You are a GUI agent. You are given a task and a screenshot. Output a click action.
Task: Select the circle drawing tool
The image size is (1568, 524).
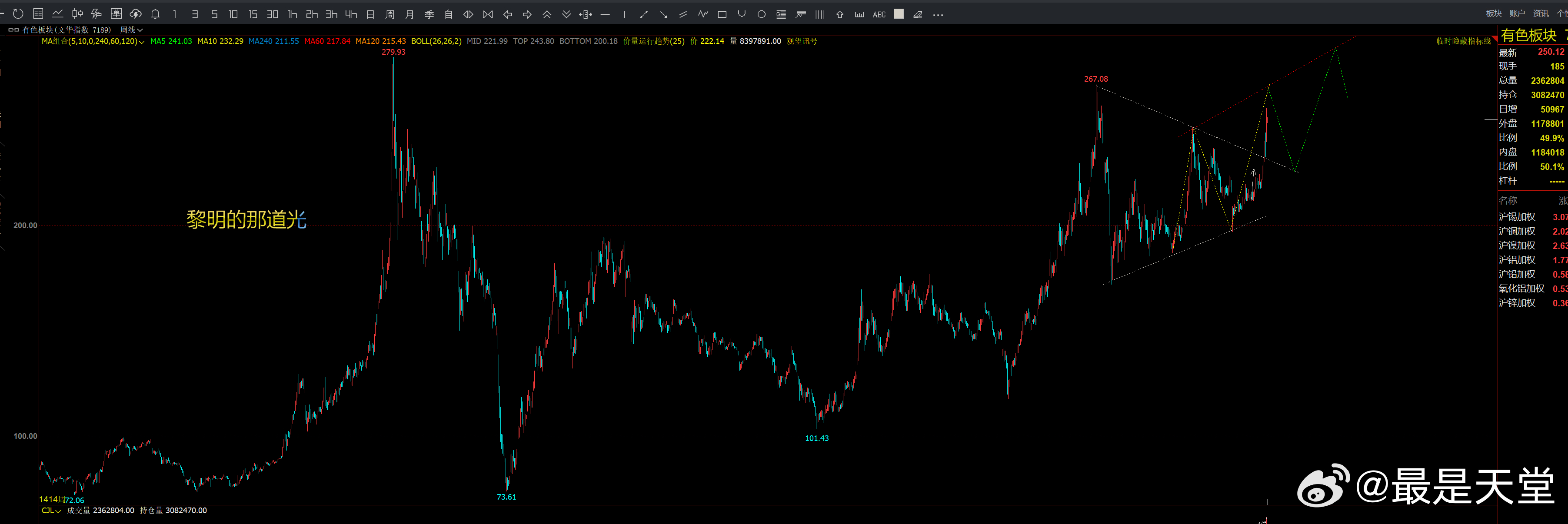(761, 14)
